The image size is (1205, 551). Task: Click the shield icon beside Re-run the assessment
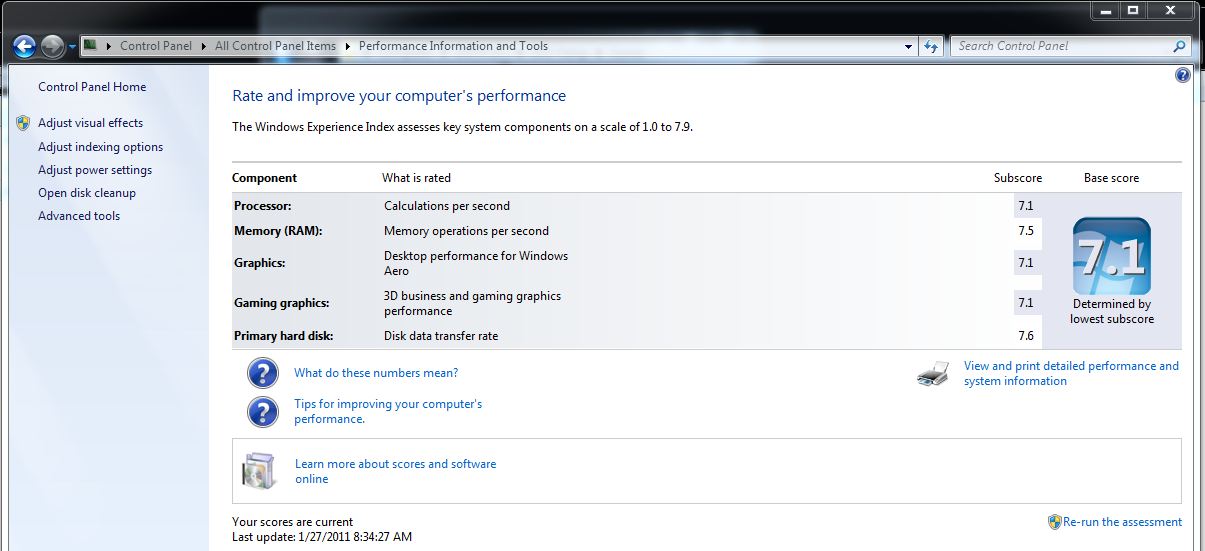1054,522
